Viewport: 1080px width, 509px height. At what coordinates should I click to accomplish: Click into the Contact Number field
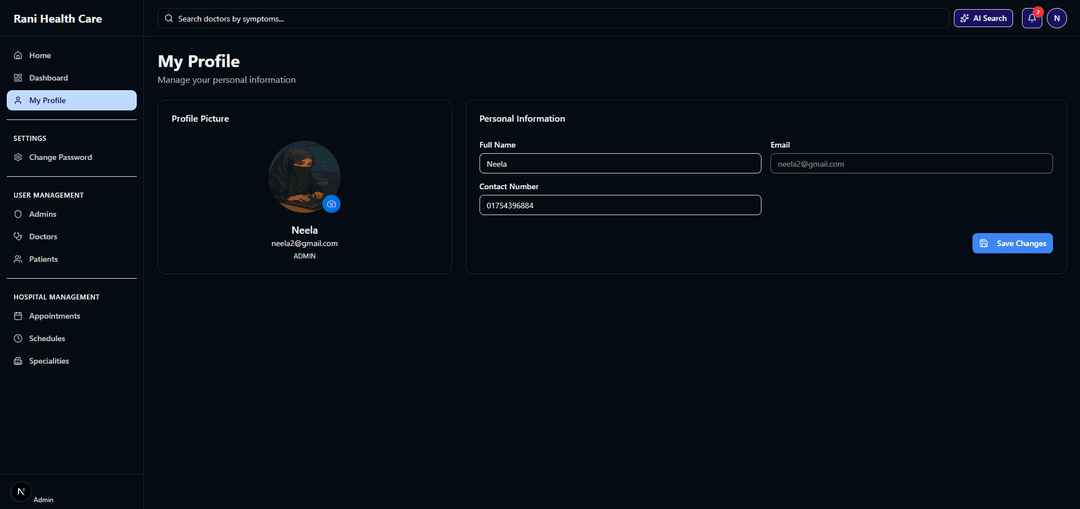tap(620, 205)
